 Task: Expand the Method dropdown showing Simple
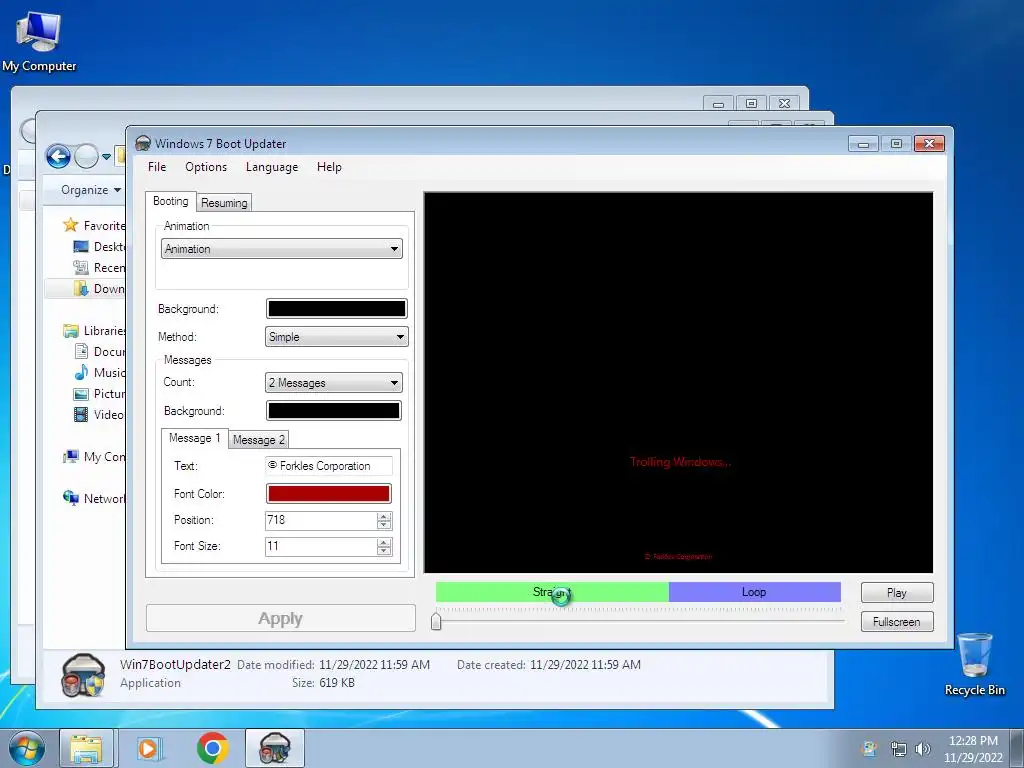(x=336, y=337)
